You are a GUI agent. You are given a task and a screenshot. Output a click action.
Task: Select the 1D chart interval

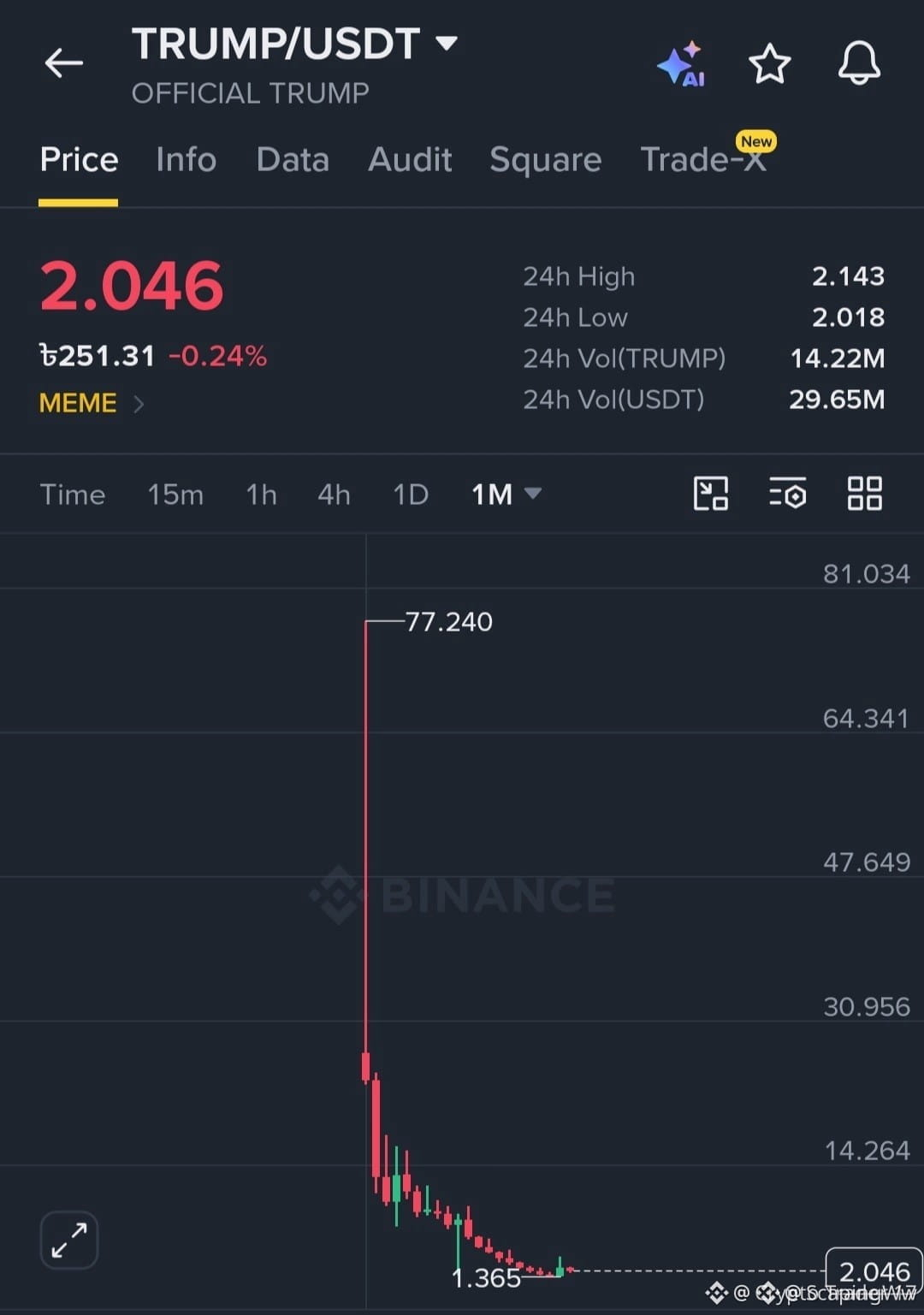410,495
